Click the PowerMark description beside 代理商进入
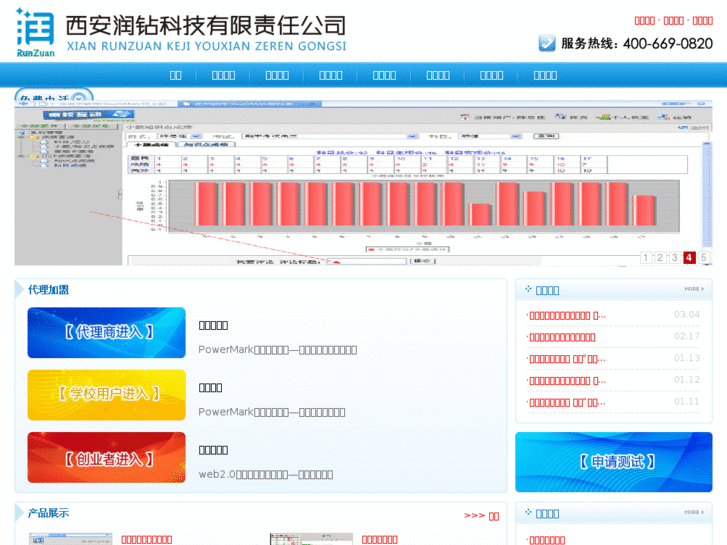 277,350
